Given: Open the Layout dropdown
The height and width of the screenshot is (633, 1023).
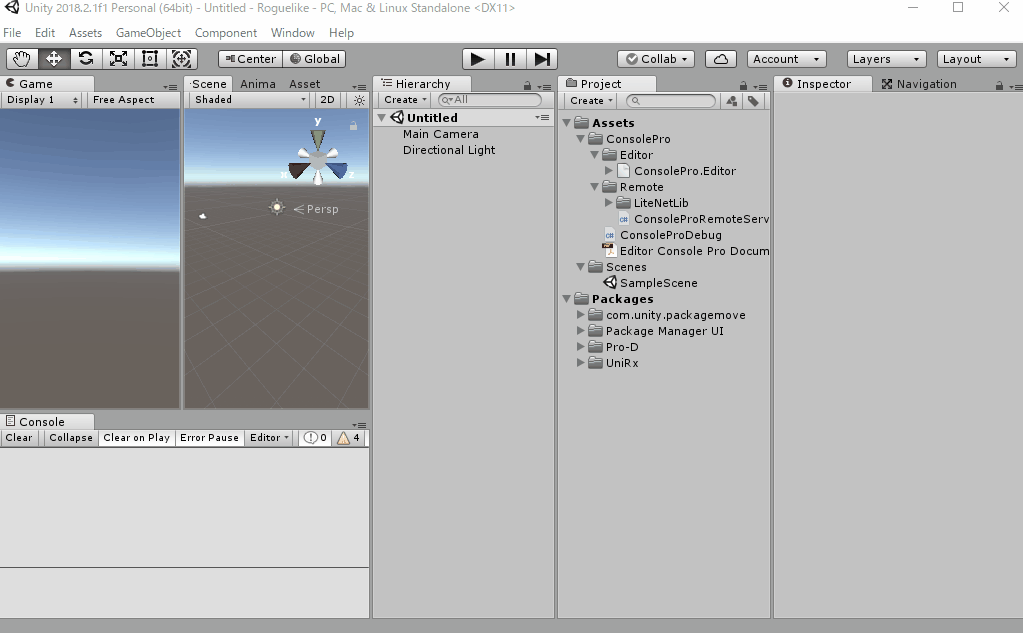Looking at the screenshot, I should point(977,59).
